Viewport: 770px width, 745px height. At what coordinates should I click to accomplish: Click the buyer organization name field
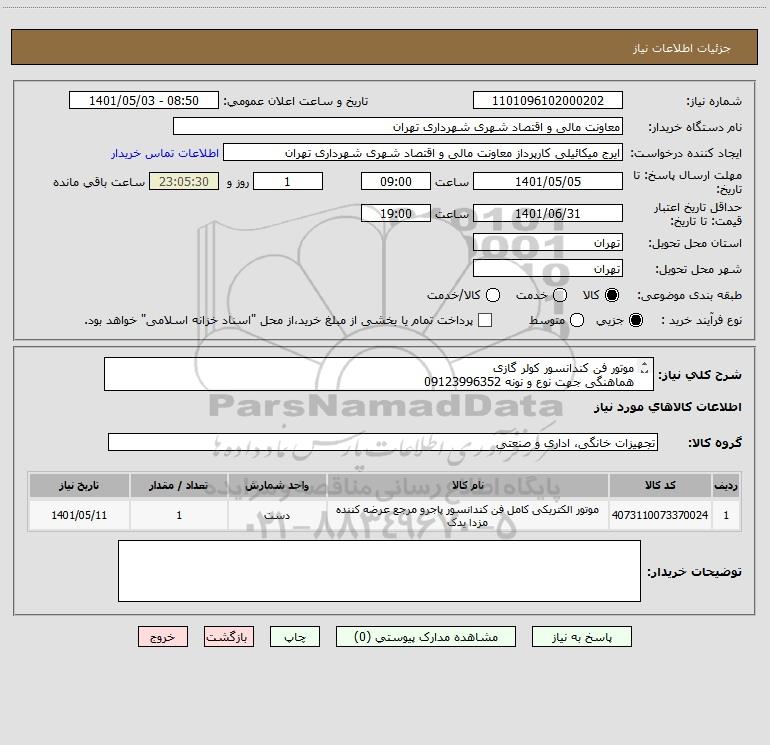398,127
